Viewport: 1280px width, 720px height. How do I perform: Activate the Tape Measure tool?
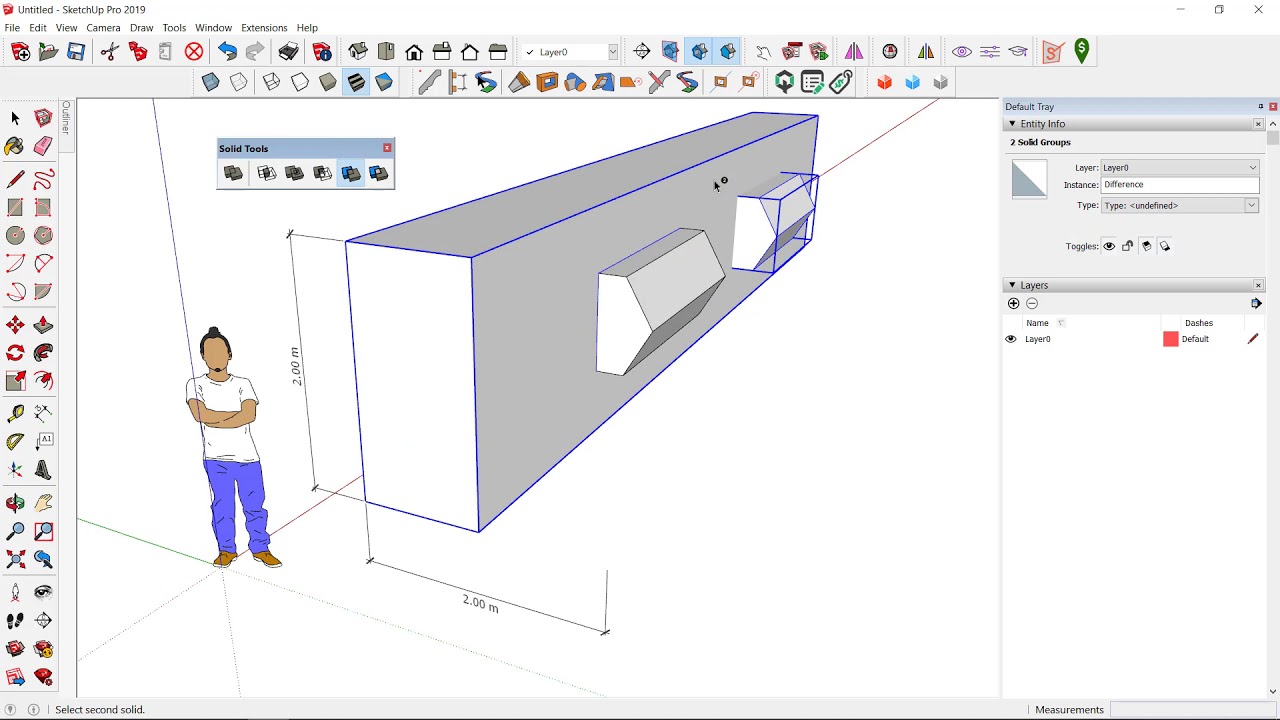point(15,412)
